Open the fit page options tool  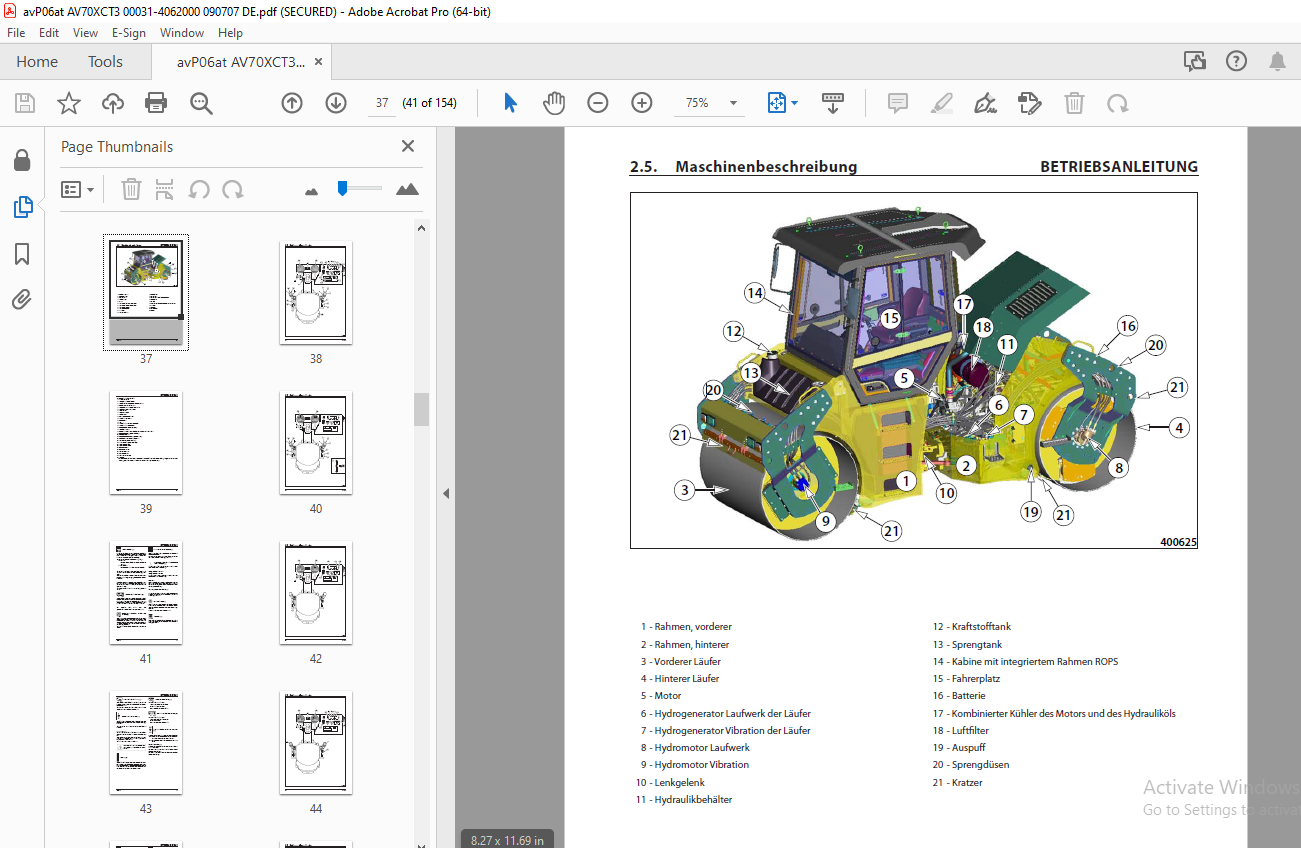tap(776, 103)
